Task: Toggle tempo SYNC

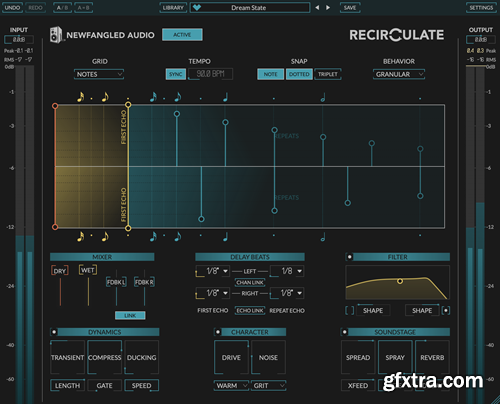Action: (x=176, y=74)
